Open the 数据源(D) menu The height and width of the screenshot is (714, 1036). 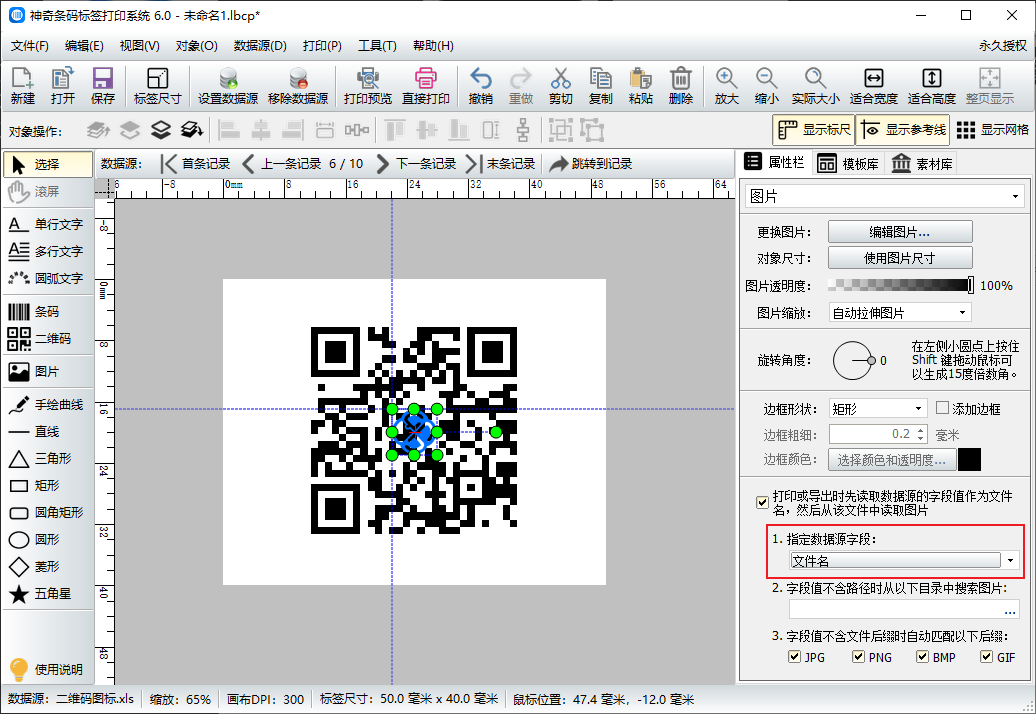(x=260, y=46)
